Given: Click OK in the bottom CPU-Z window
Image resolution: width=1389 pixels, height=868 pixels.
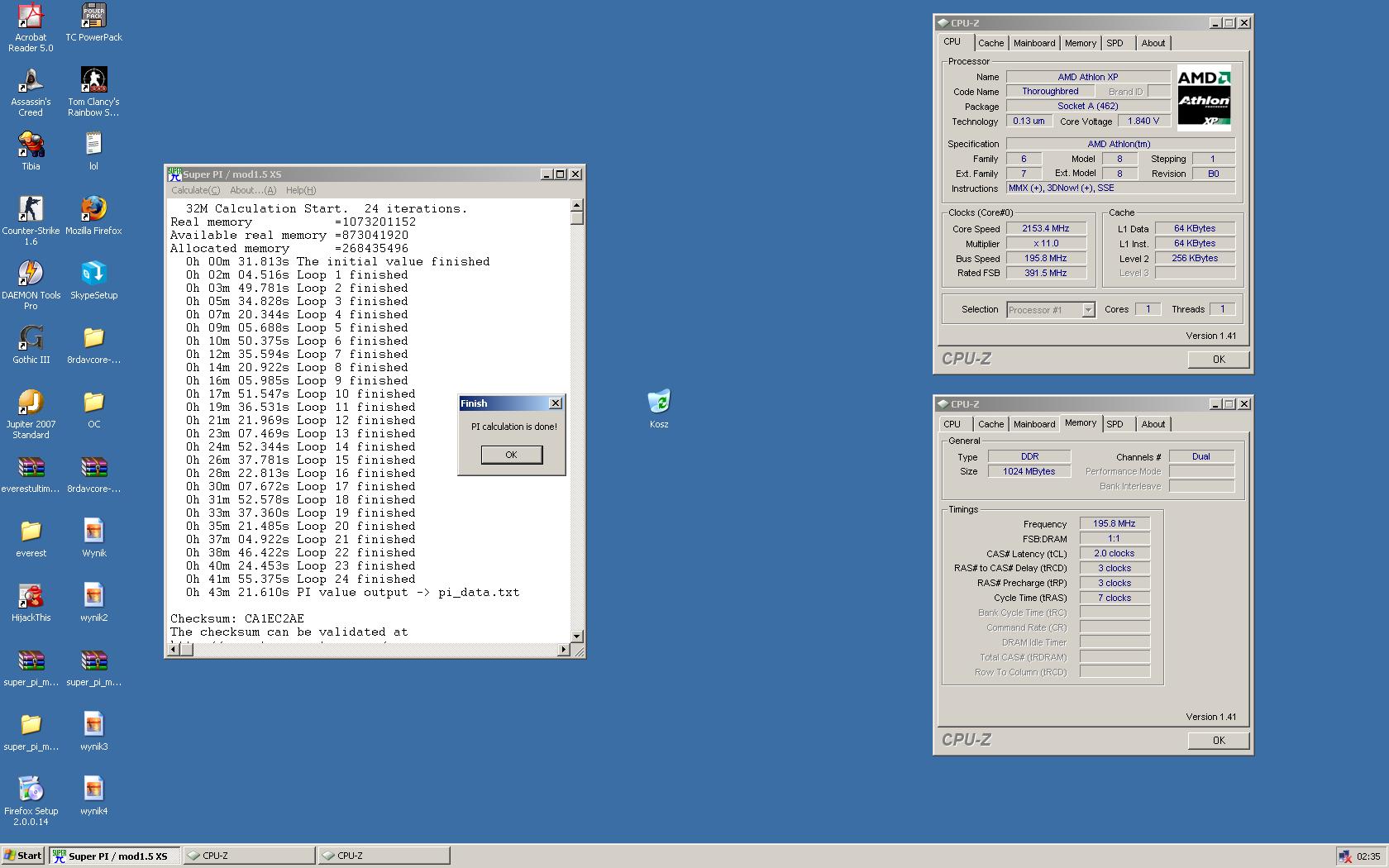Looking at the screenshot, I should (x=1219, y=741).
